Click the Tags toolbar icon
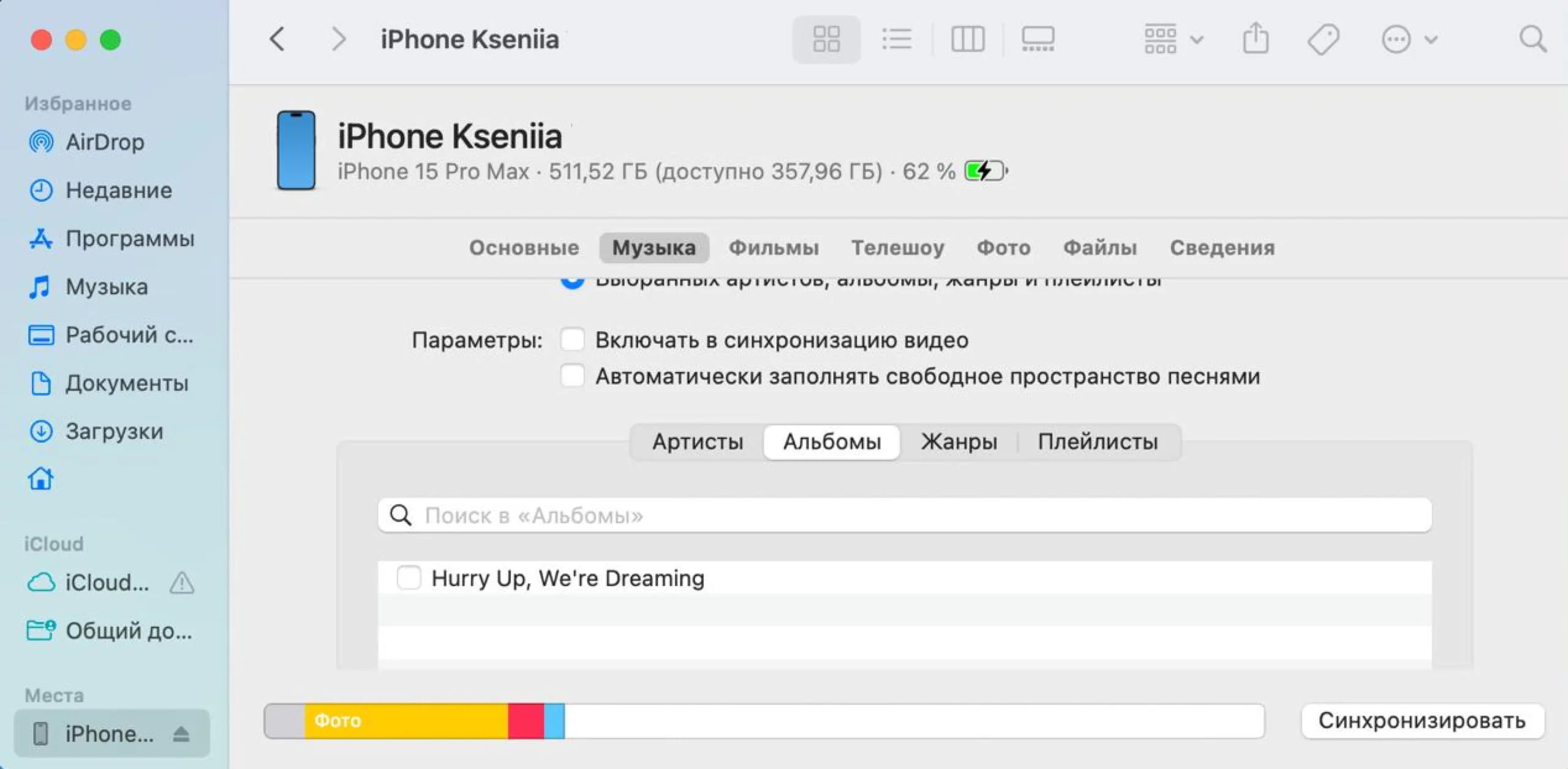The height and width of the screenshot is (769, 1568). click(1323, 39)
